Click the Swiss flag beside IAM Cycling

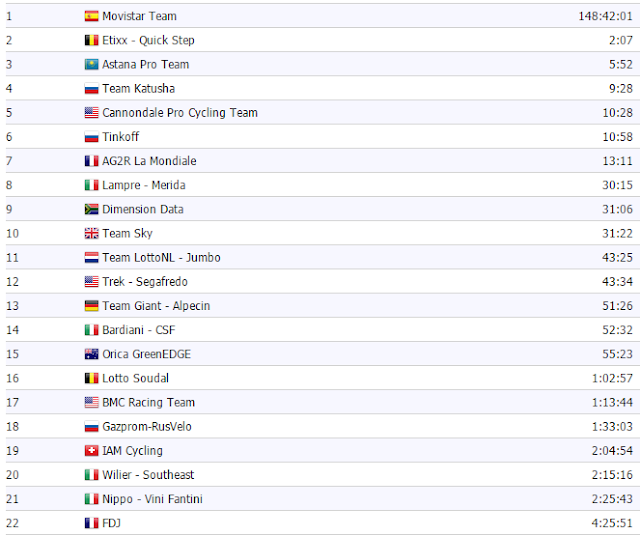pyautogui.click(x=91, y=451)
